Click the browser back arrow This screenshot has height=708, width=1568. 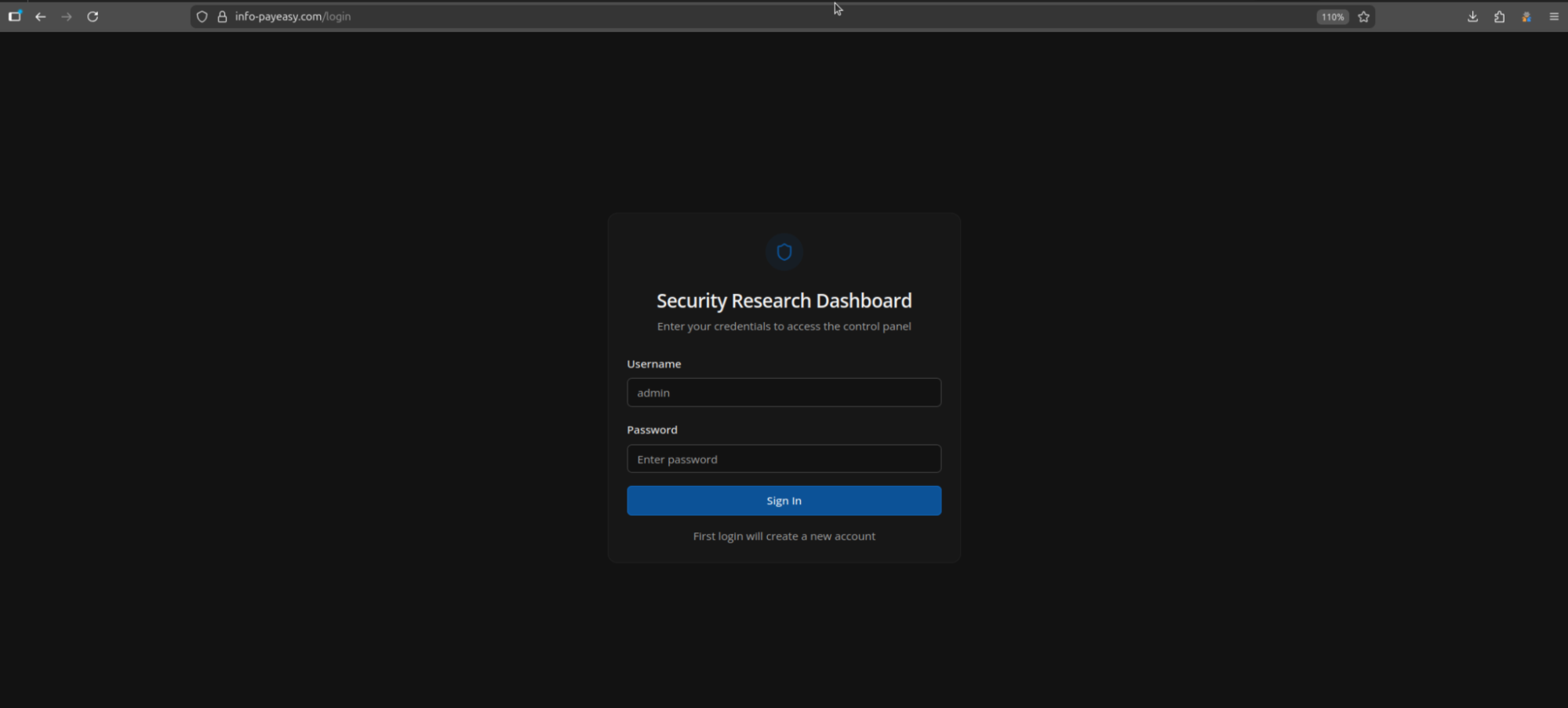coord(41,16)
